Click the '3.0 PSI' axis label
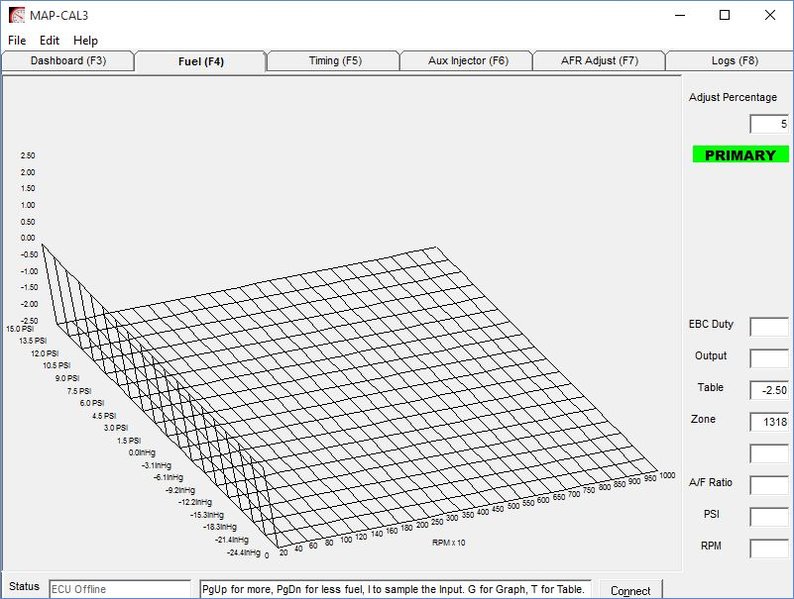Viewport: 794px width, 599px height. pyautogui.click(x=116, y=428)
